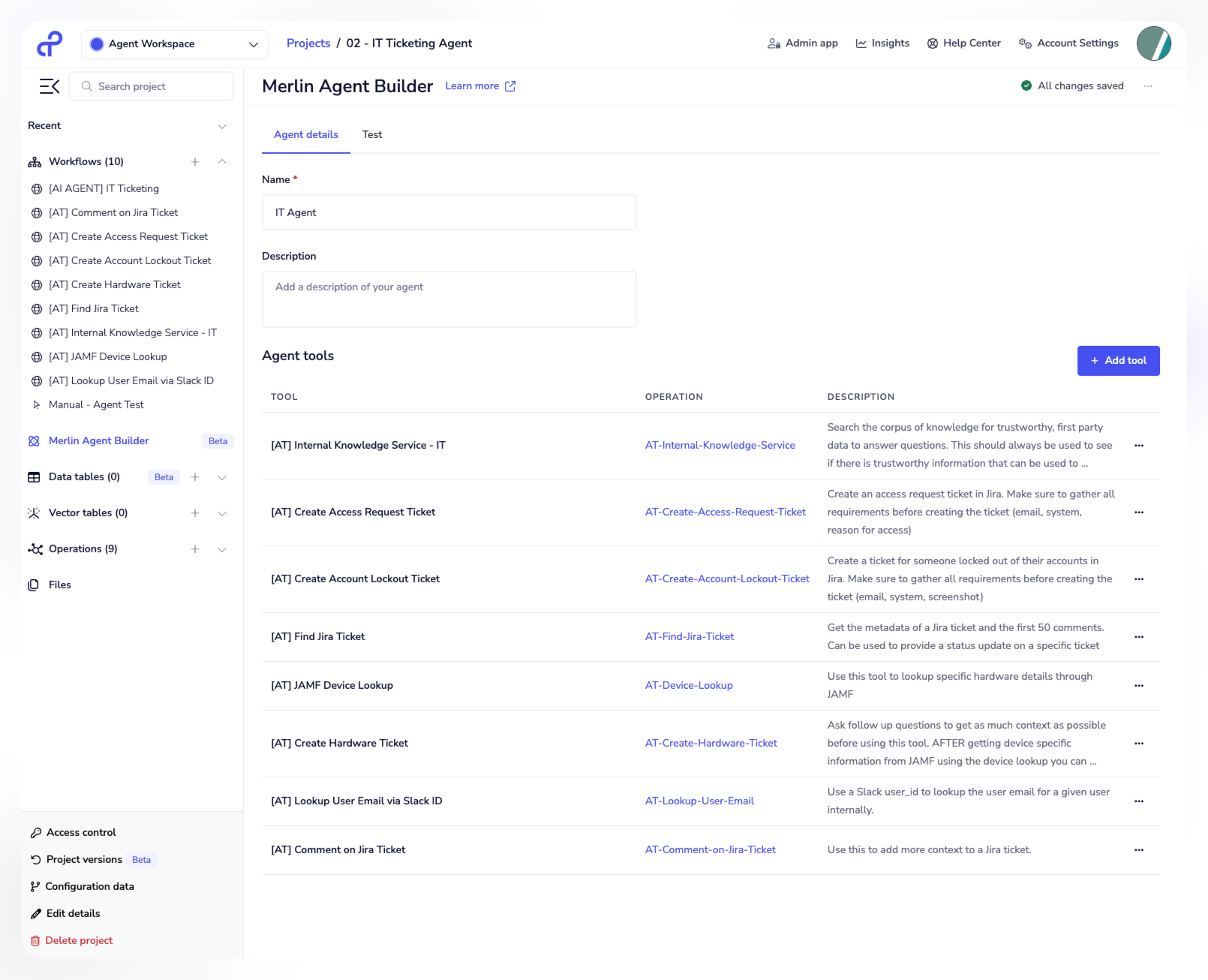Open the Projects breadcrumb link
This screenshot has width=1208, height=980.
(x=308, y=43)
